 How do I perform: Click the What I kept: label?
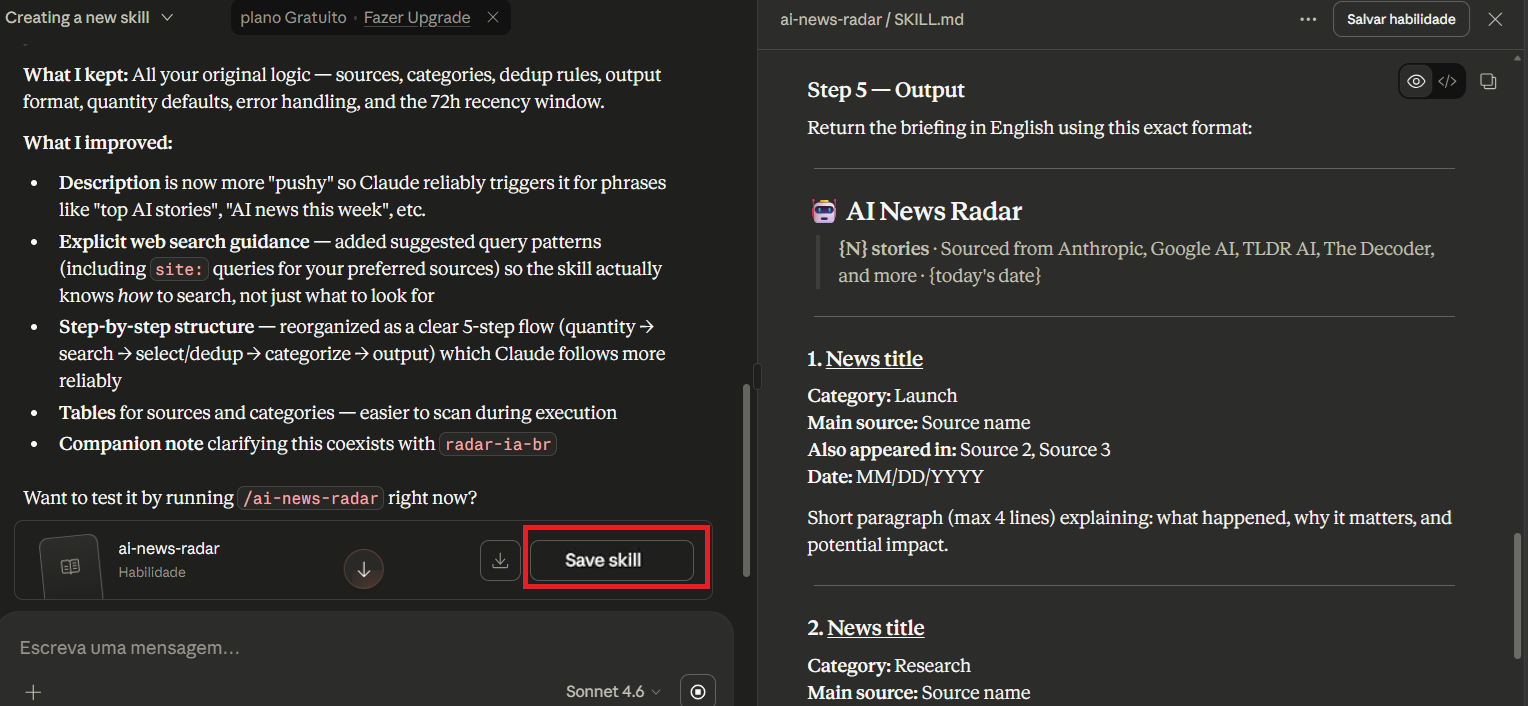click(x=75, y=75)
